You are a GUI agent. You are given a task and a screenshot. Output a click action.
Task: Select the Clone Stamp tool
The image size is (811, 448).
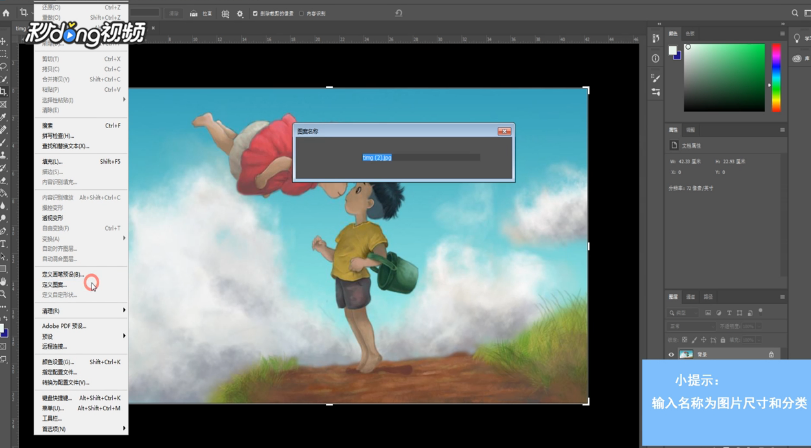click(x=3, y=155)
